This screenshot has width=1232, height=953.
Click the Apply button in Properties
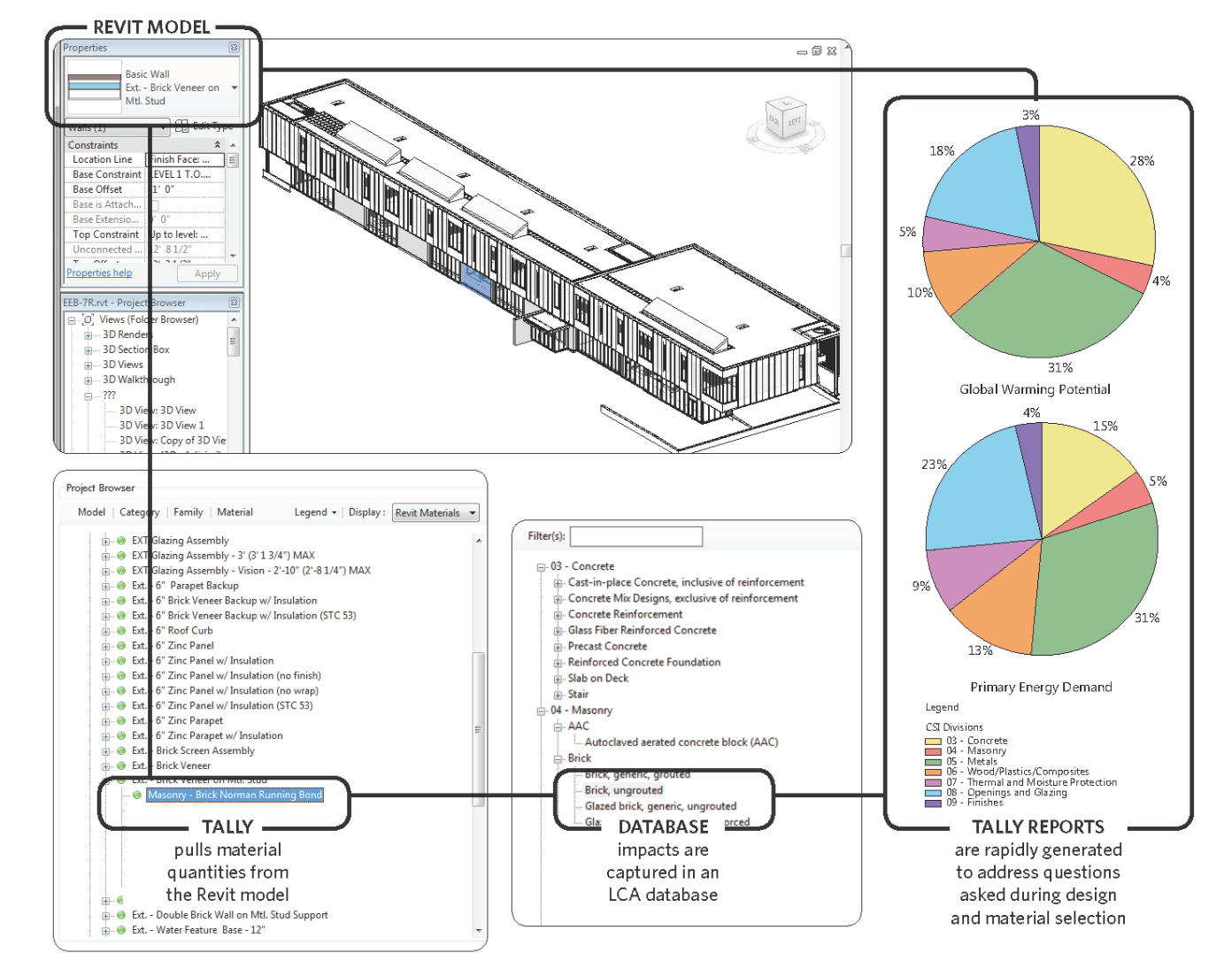207,273
